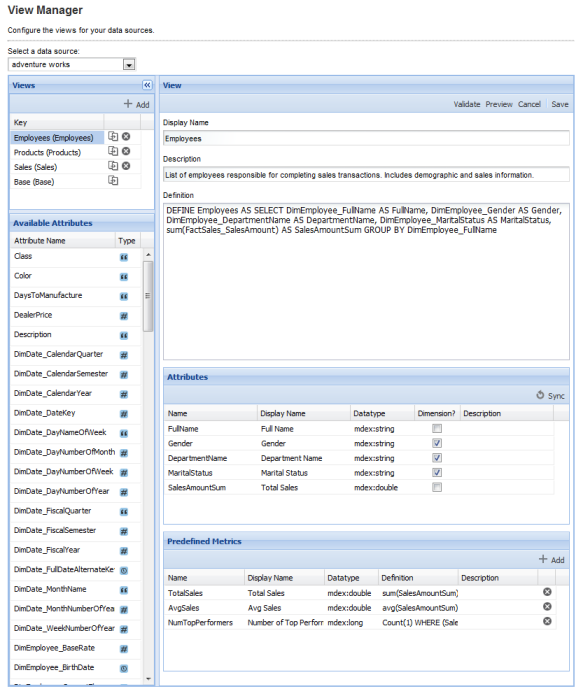
Task: Uncheck Dimension checkbox for Gender
Action: pos(437,443)
